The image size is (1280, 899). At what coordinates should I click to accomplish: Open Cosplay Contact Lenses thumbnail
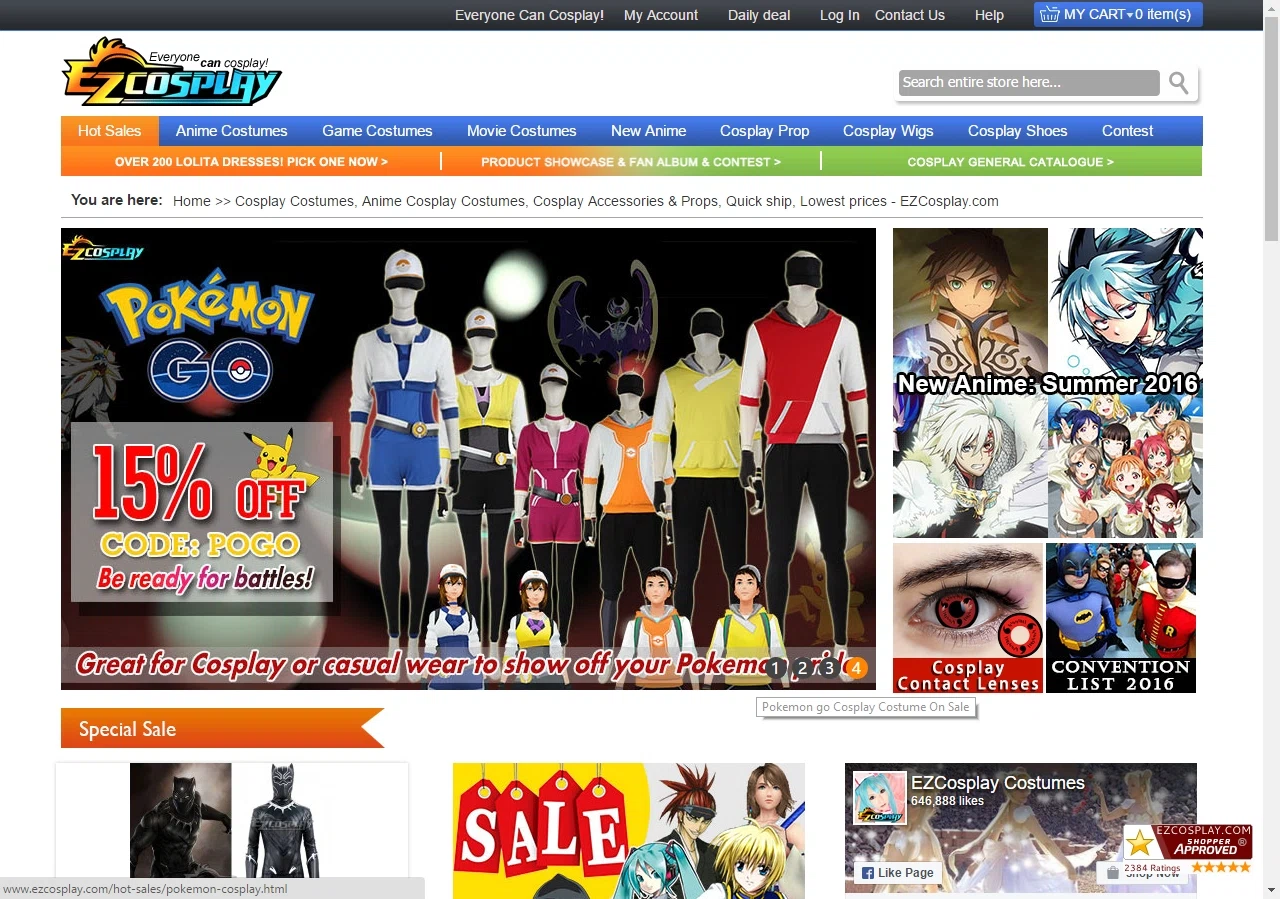968,618
